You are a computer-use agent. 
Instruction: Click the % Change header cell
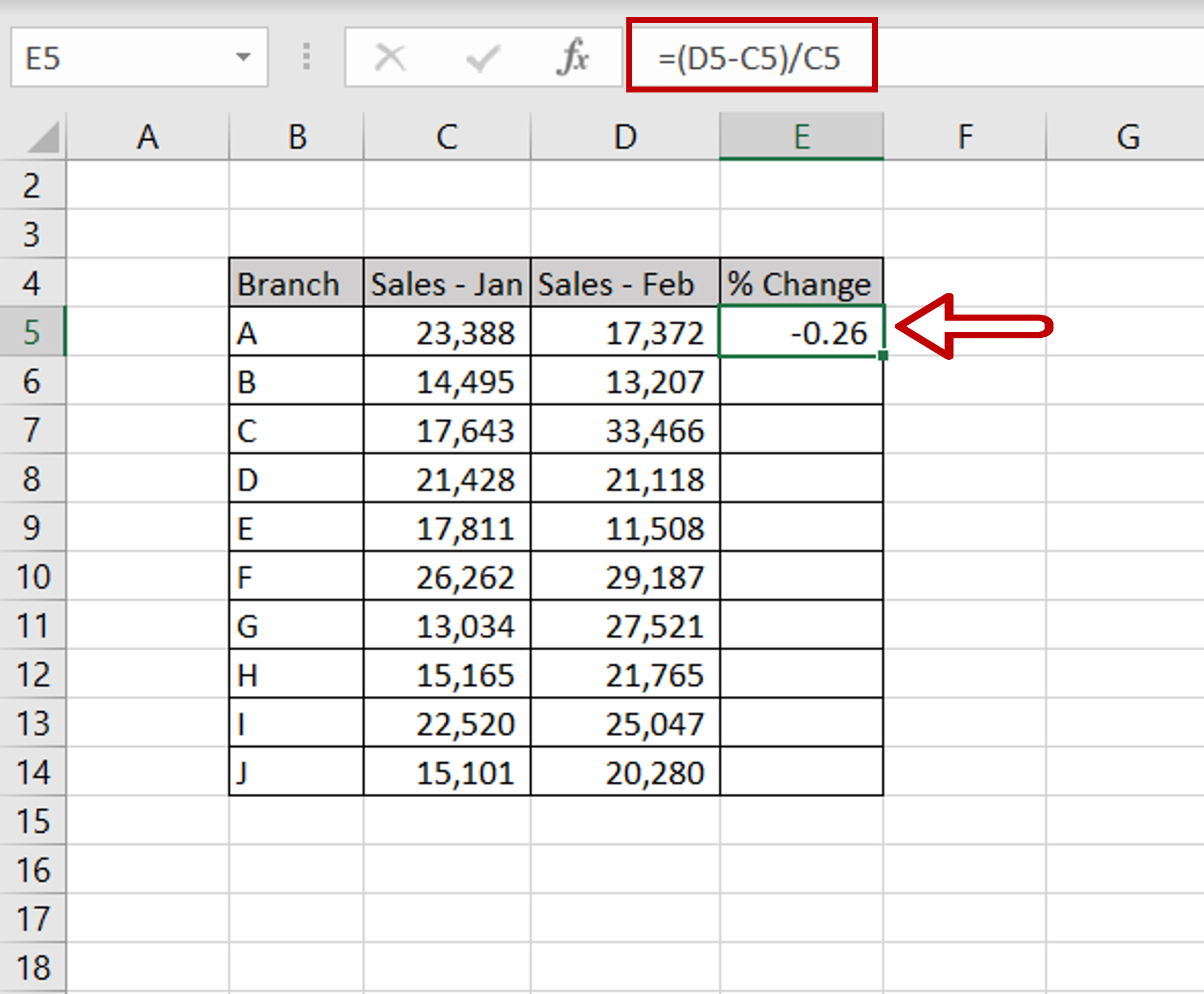click(x=801, y=283)
